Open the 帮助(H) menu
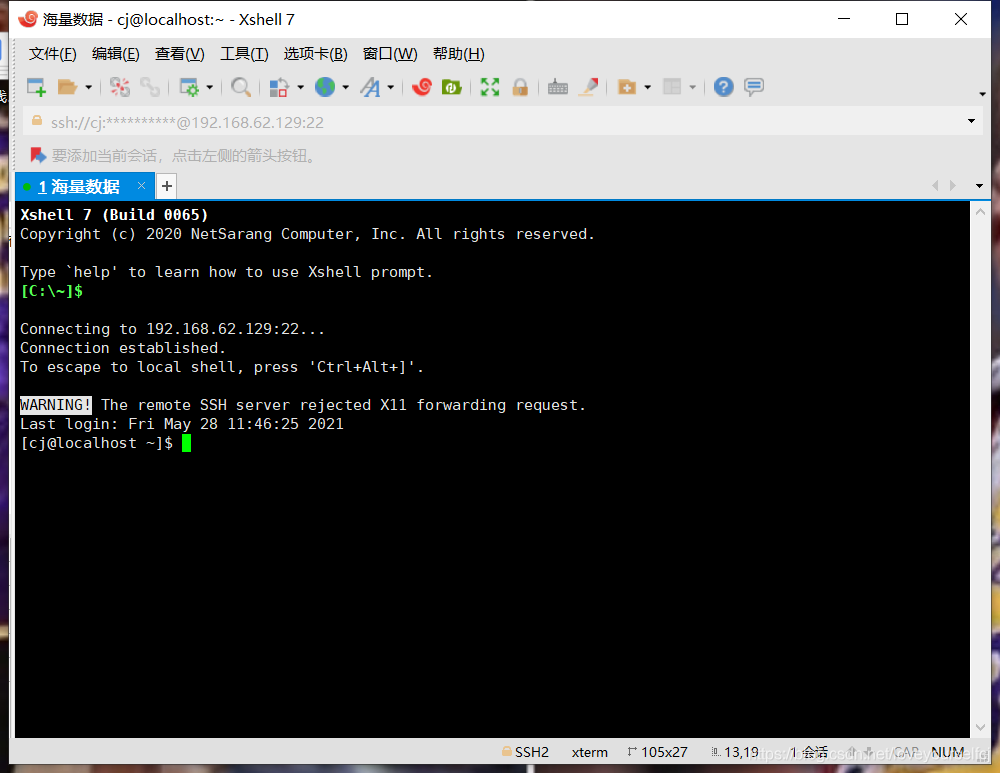This screenshot has width=1000, height=773. pos(459,54)
